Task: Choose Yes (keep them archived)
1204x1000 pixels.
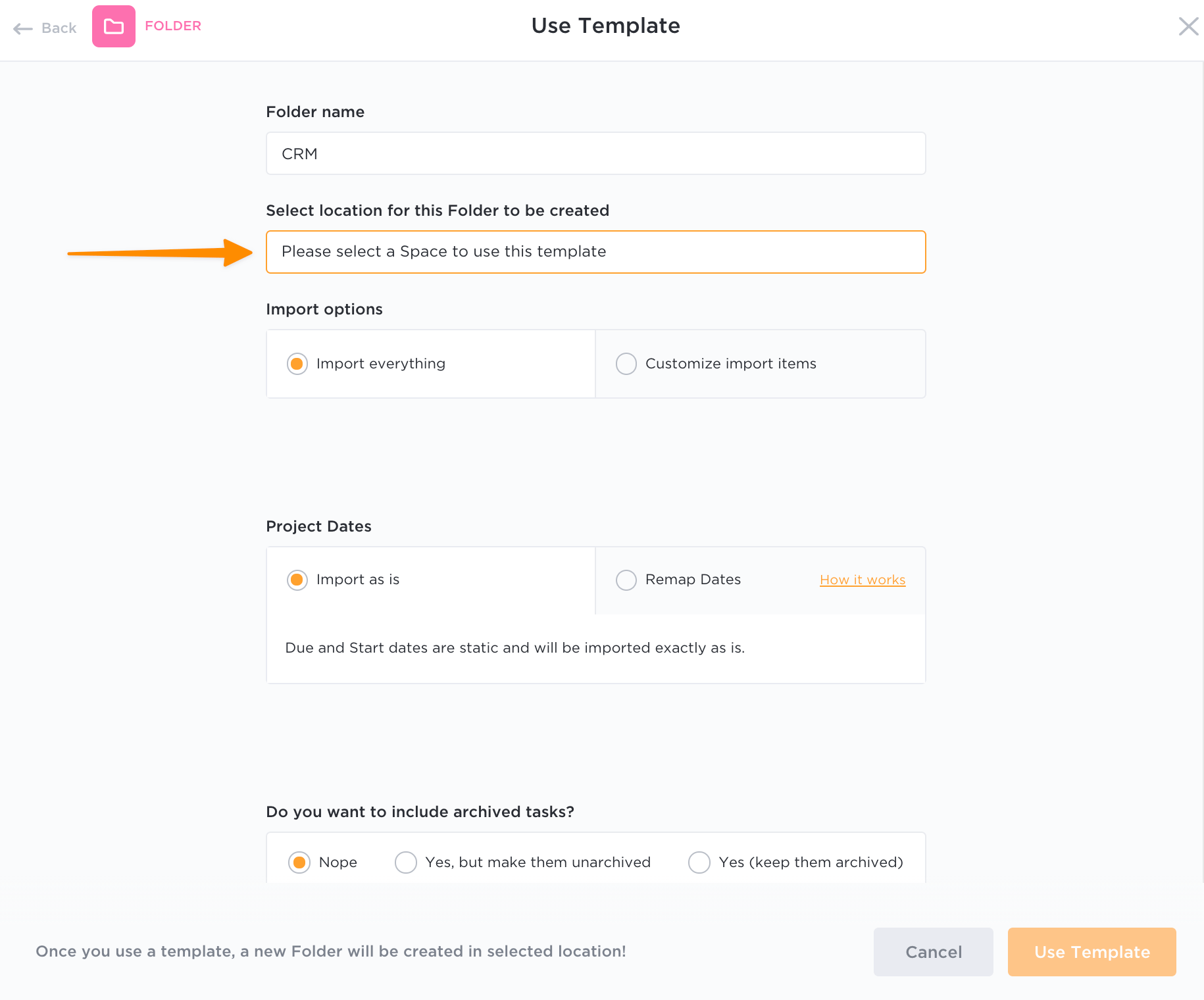Action: click(x=811, y=862)
